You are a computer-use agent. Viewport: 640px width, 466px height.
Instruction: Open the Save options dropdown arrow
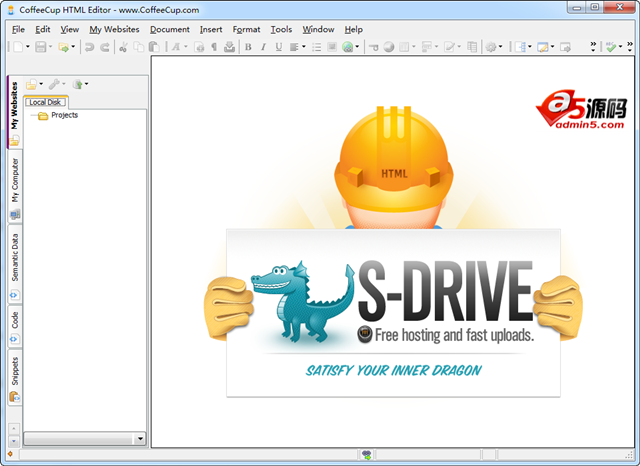coord(51,47)
